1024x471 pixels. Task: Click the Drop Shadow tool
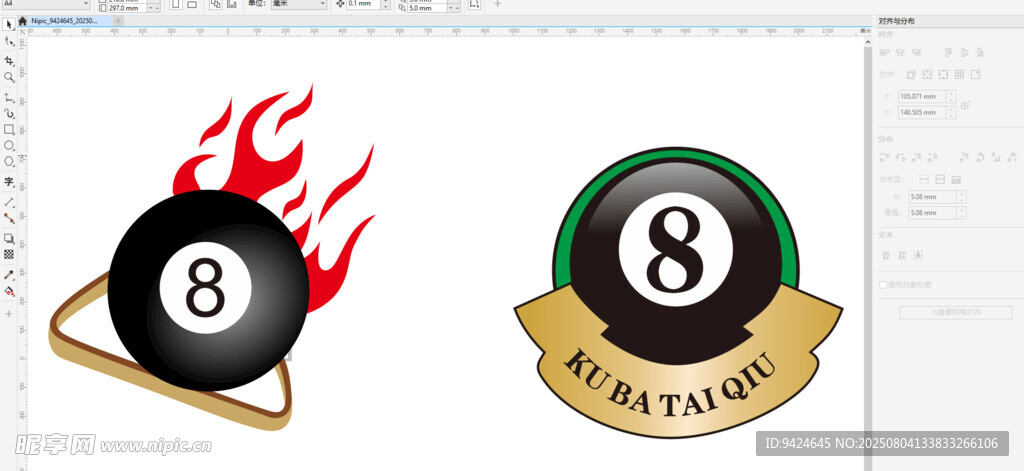click(x=9, y=238)
